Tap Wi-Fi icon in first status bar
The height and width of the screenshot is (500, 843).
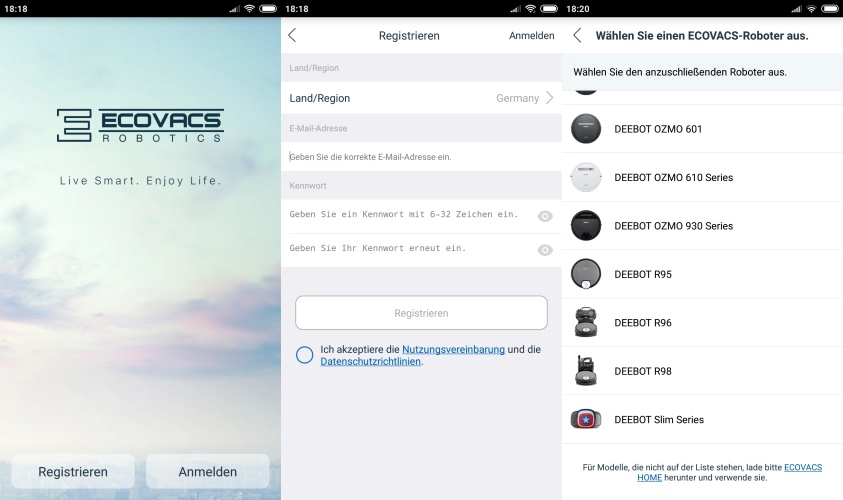pos(249,9)
